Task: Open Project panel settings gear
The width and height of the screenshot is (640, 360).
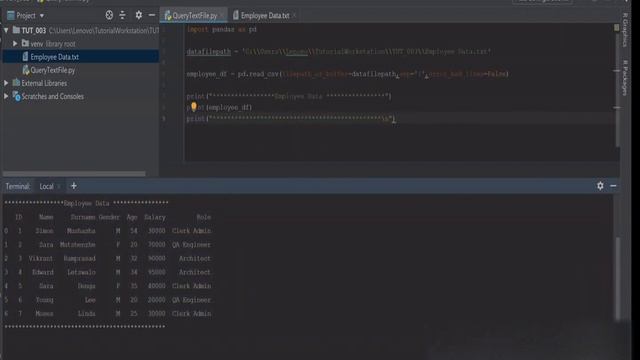Action: point(139,15)
